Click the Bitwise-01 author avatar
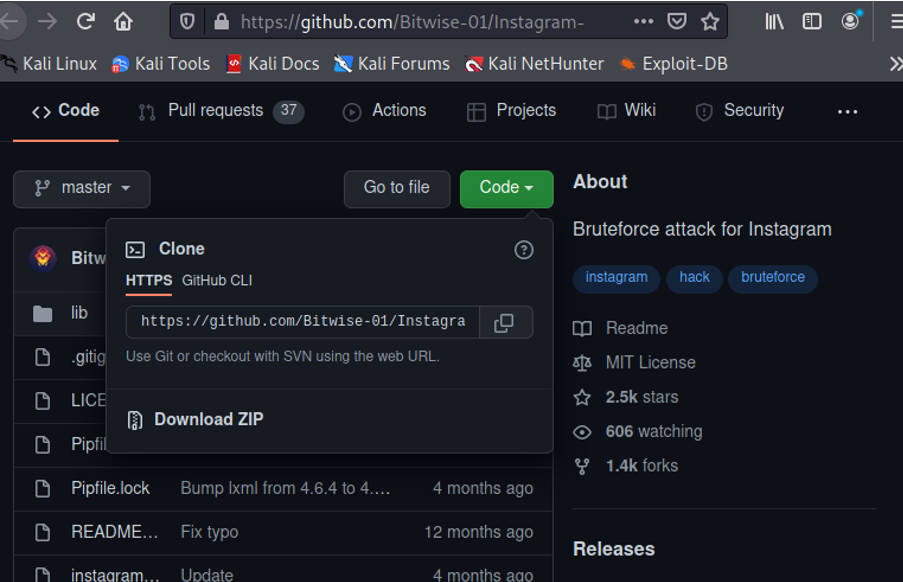 tap(43, 257)
